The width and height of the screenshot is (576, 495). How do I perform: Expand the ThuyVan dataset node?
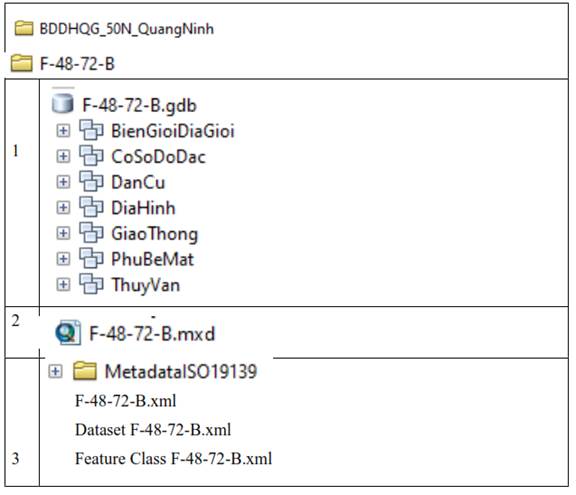point(63,285)
